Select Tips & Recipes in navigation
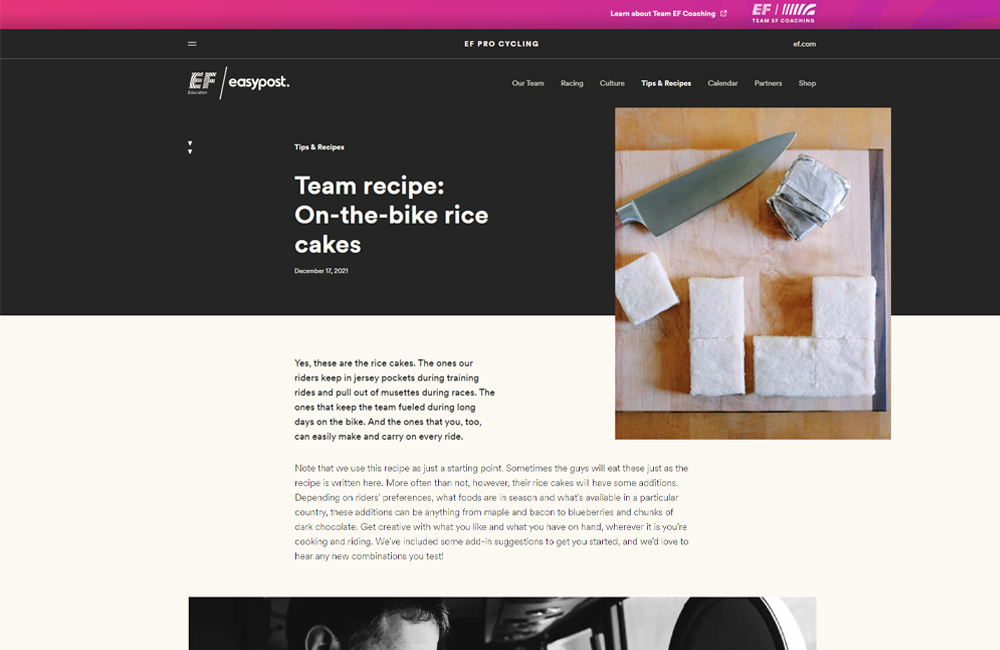This screenshot has width=1000, height=650. (x=666, y=83)
